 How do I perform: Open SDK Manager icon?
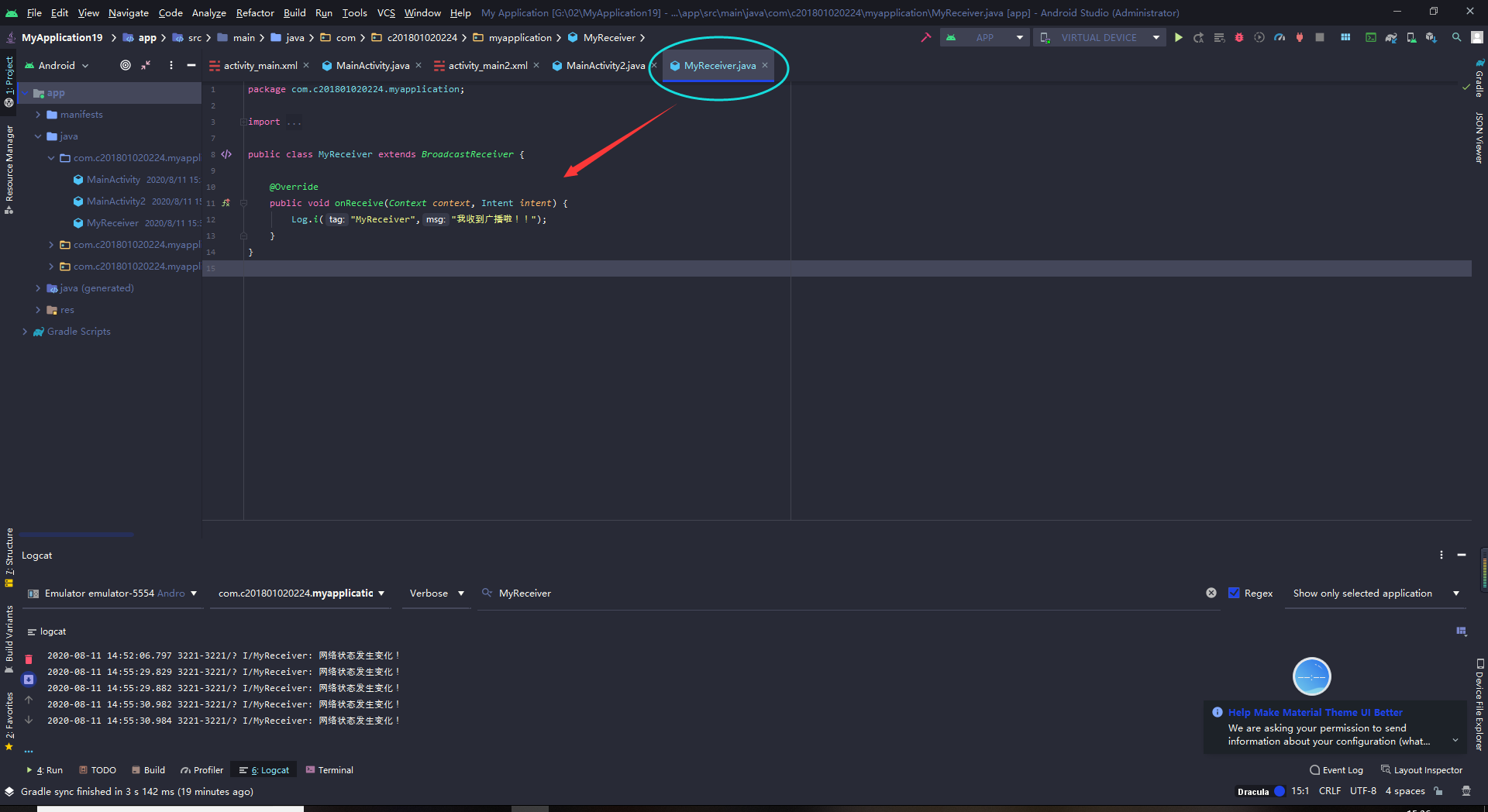pyautogui.click(x=1431, y=37)
